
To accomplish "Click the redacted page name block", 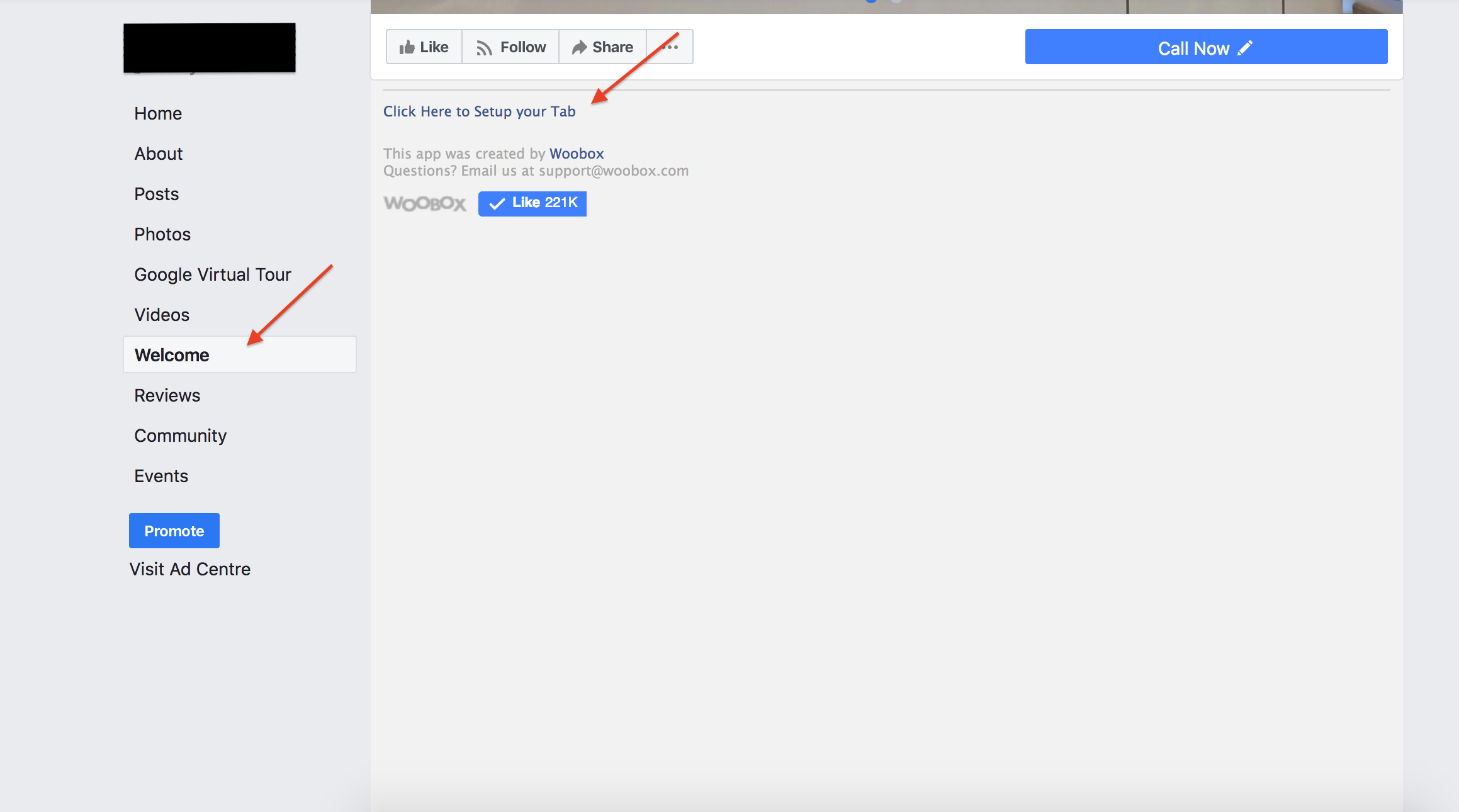I will pyautogui.click(x=210, y=48).
